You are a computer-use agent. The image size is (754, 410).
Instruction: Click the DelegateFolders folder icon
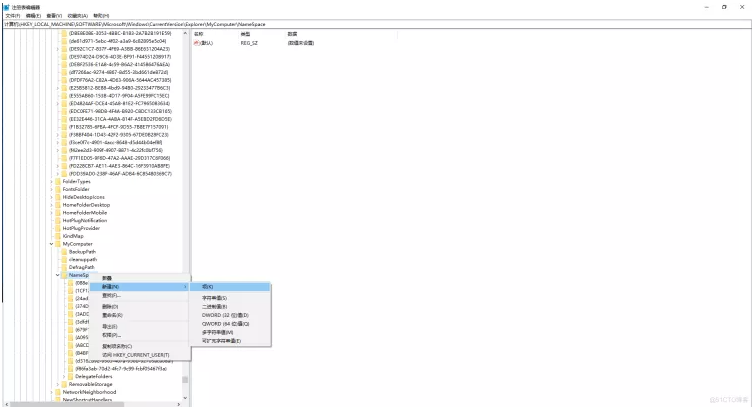point(71,376)
